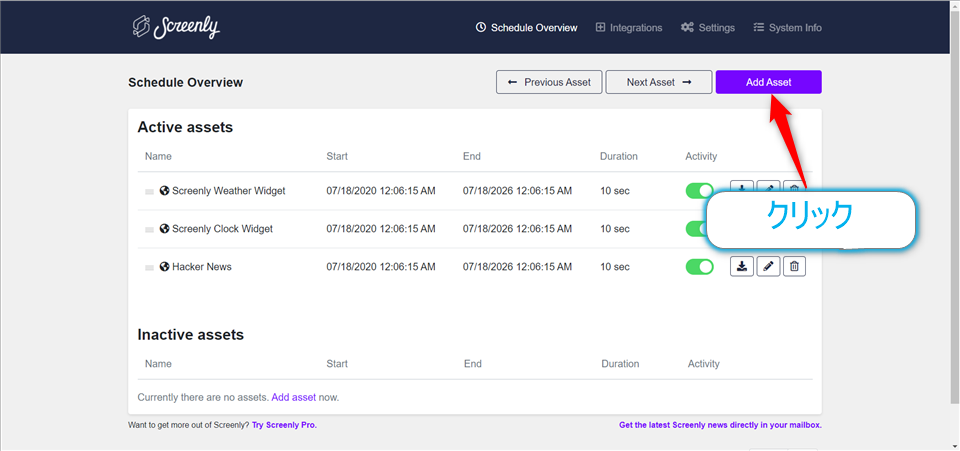960x451 pixels.
Task: Open the System Info page
Action: [787, 28]
